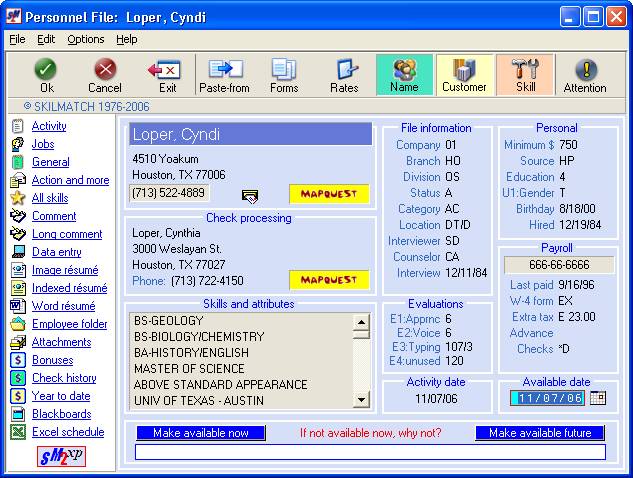The width and height of the screenshot is (633, 478).
Task: Select the Name toolbar button
Action: (x=404, y=75)
